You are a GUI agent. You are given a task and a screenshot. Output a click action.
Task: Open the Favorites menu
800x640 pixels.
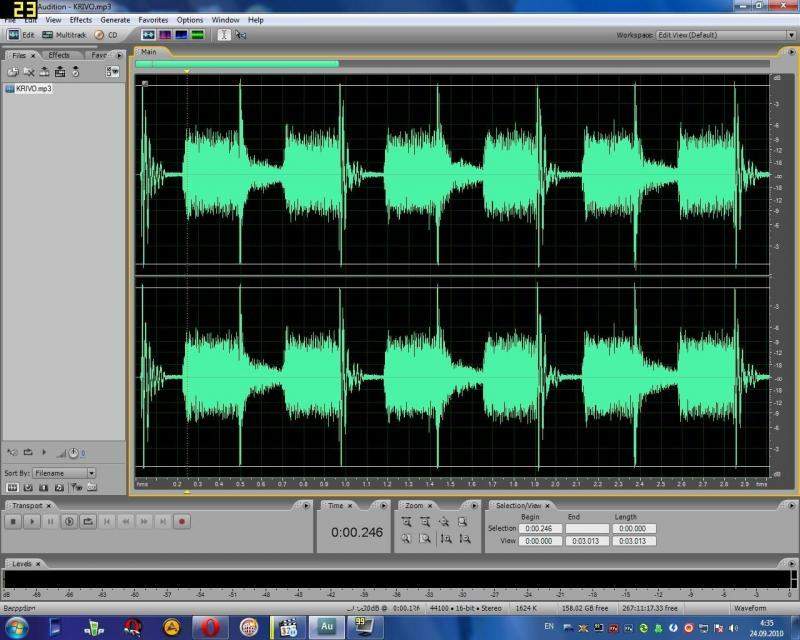(153, 20)
